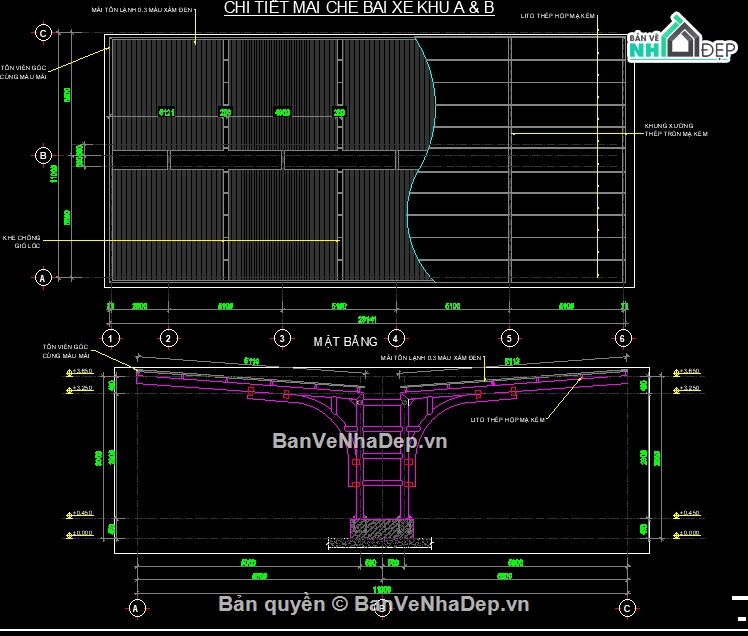Select grid axis bubble C beside the plan view
Viewport: 748px width, 636px height.
(x=43, y=33)
